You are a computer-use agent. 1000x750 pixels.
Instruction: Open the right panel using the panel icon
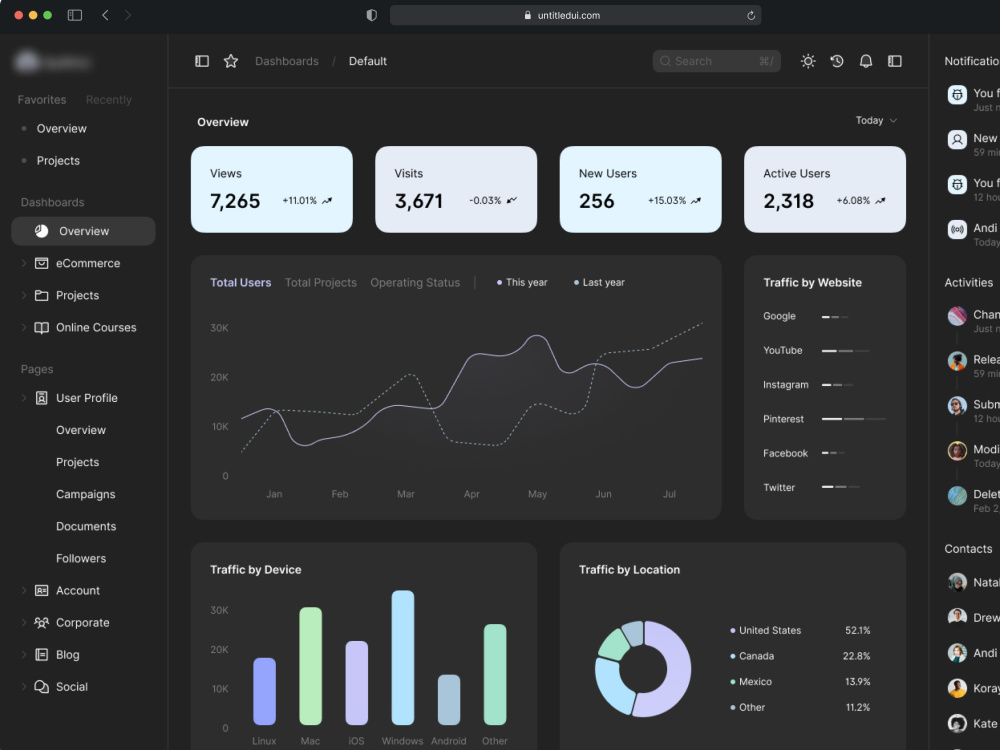click(895, 61)
